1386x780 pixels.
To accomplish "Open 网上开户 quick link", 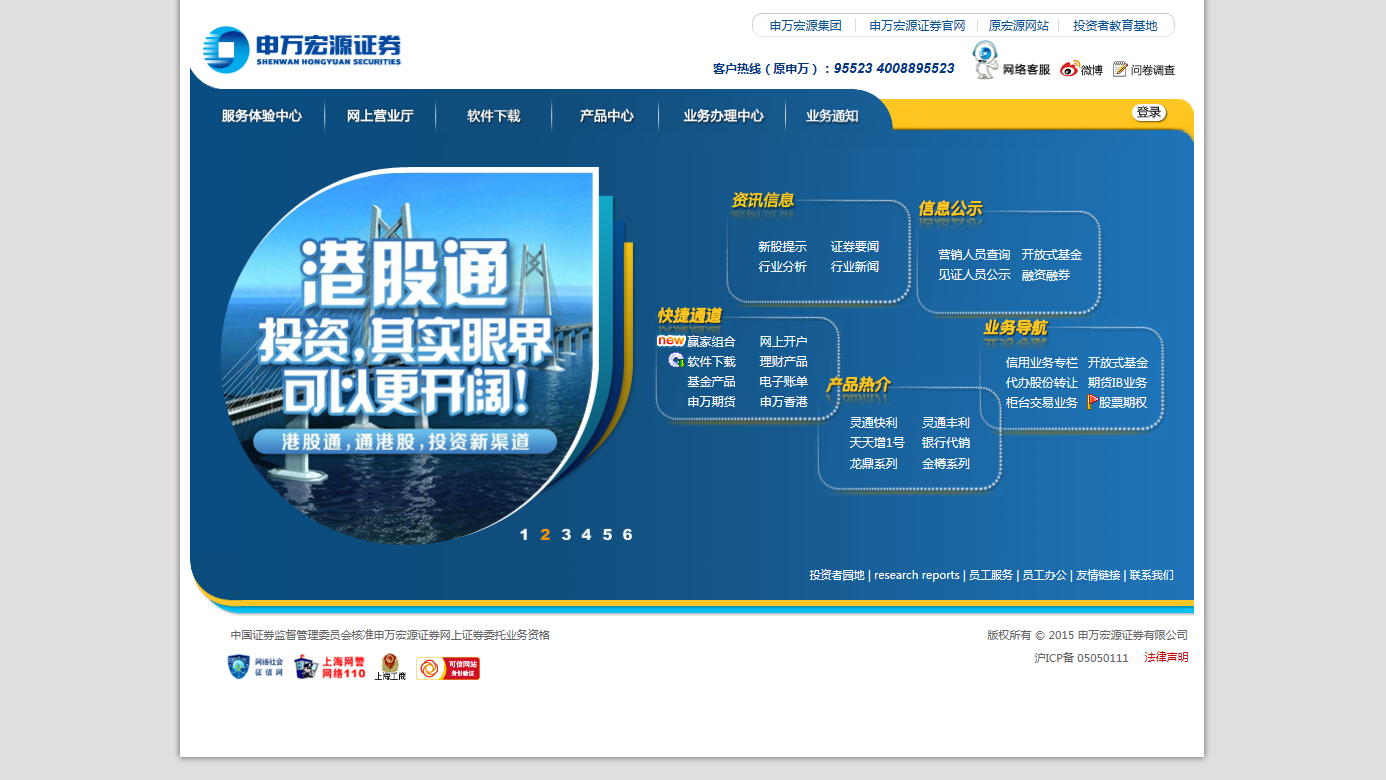I will (x=784, y=342).
